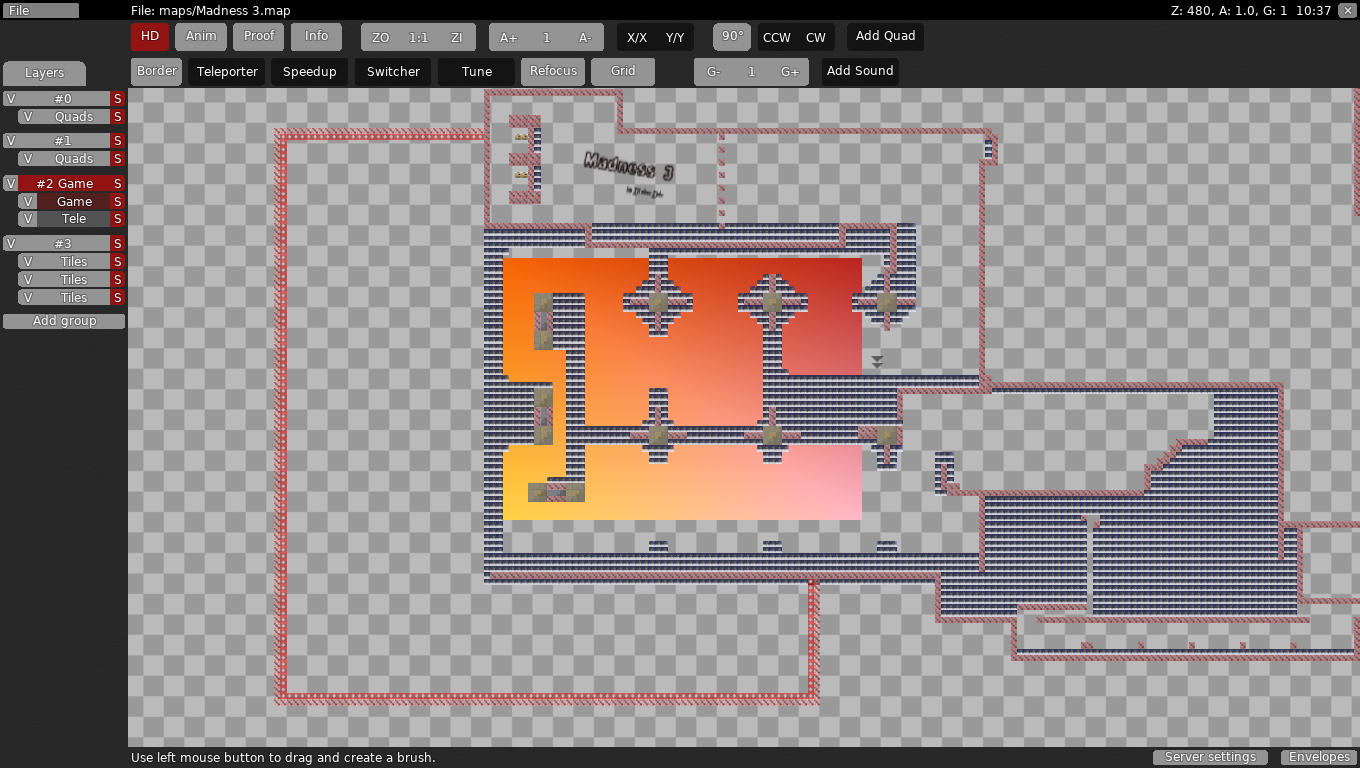Open Server settings
This screenshot has width=1360, height=768.
[1210, 757]
